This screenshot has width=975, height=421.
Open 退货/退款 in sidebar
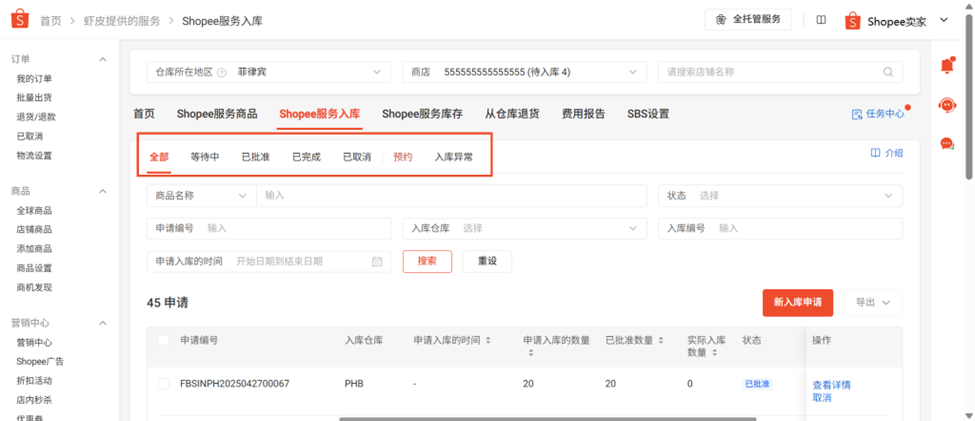coord(36,116)
